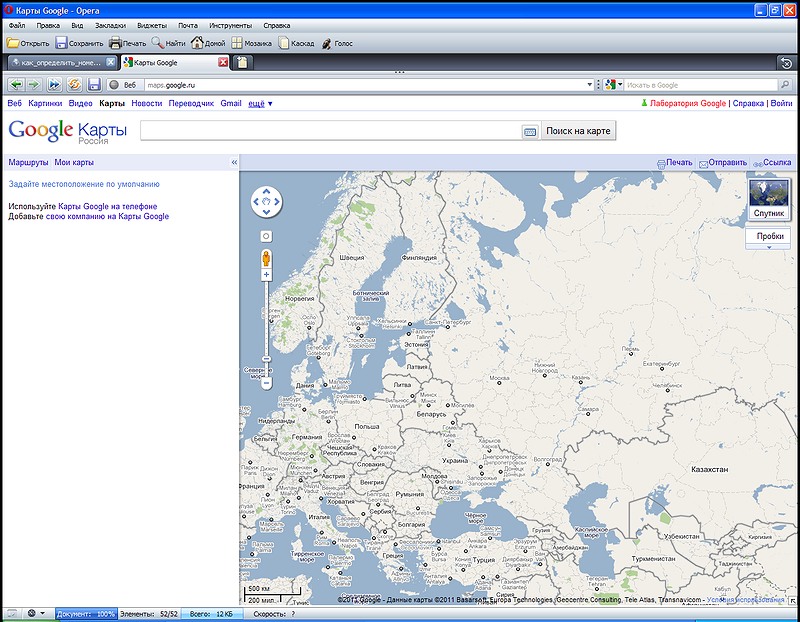Toggle the Пробки traffic layer
Image resolution: width=800 pixels, height=622 pixels.
point(769,237)
